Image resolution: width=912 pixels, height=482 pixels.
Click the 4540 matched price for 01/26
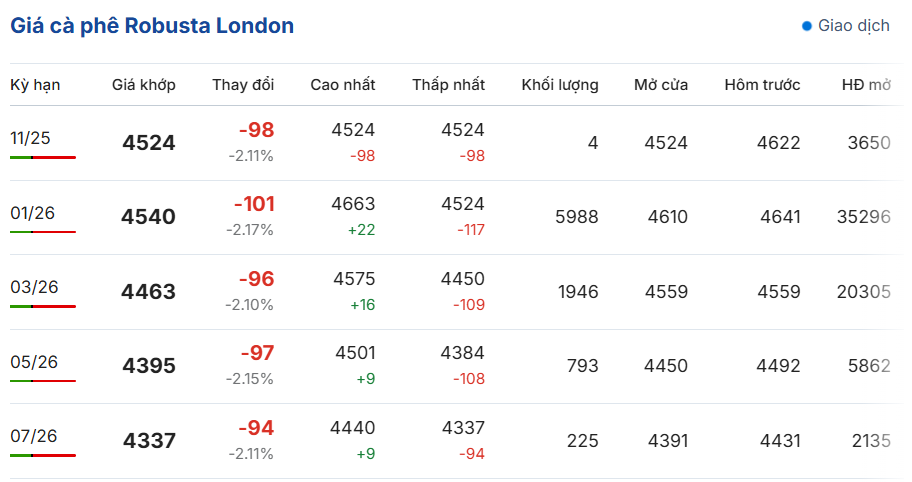(x=148, y=218)
